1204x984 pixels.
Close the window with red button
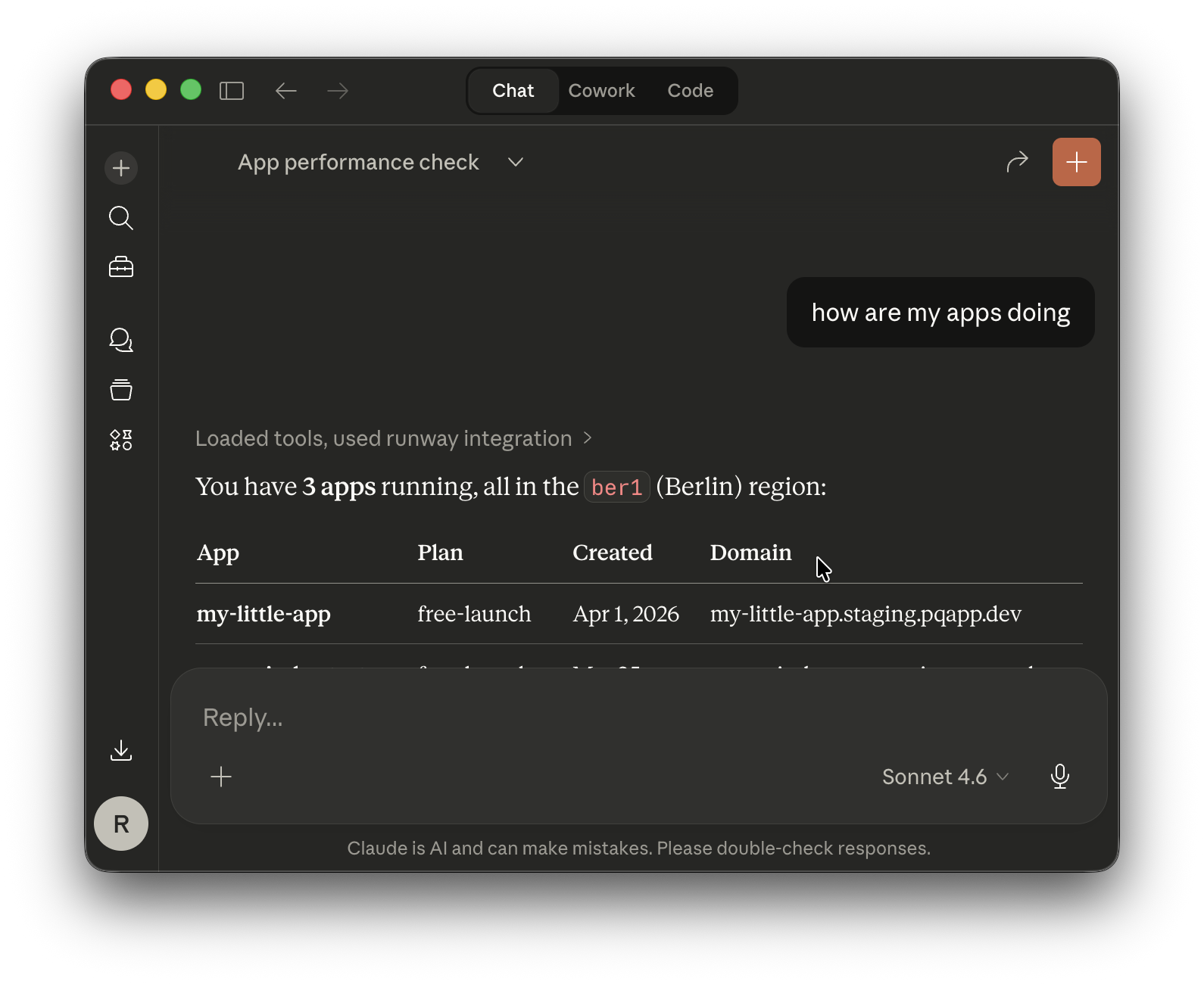click(x=121, y=90)
